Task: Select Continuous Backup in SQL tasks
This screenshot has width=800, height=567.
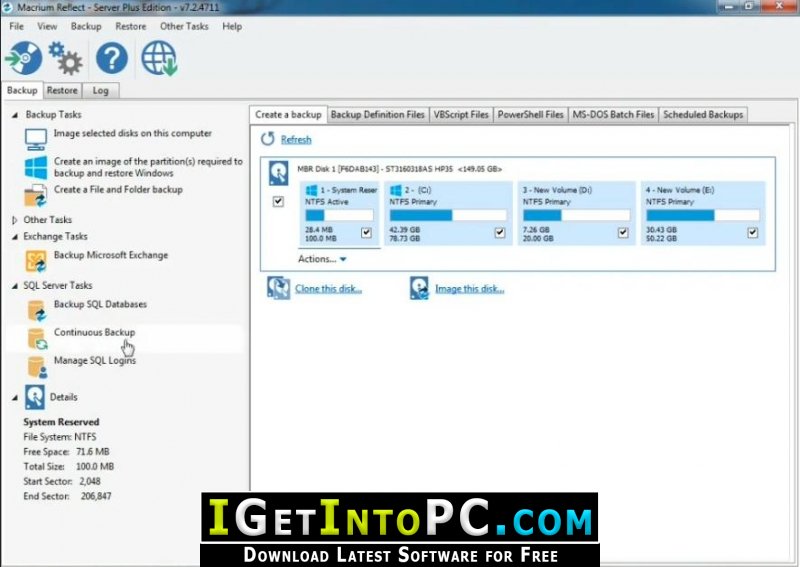Action: pos(94,332)
